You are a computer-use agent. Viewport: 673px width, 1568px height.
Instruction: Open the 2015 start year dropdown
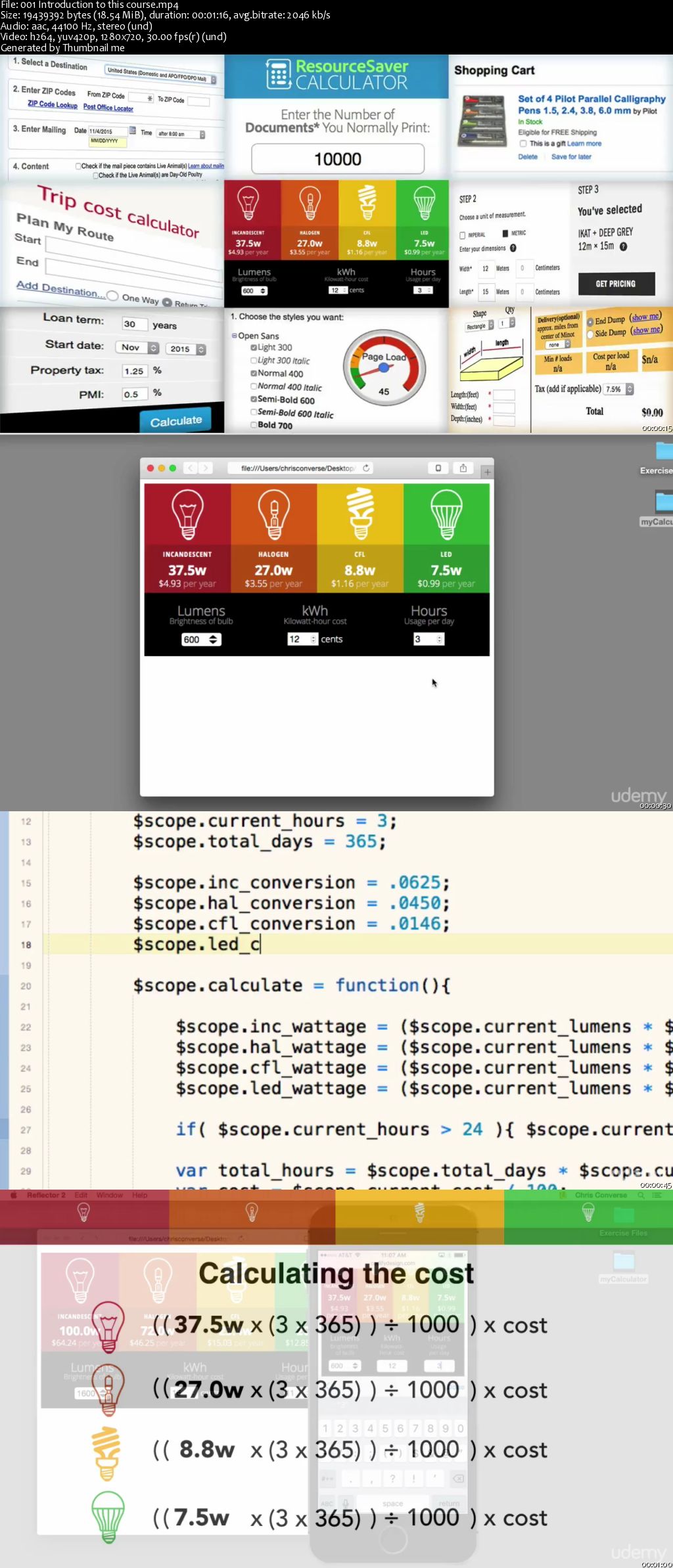185,349
